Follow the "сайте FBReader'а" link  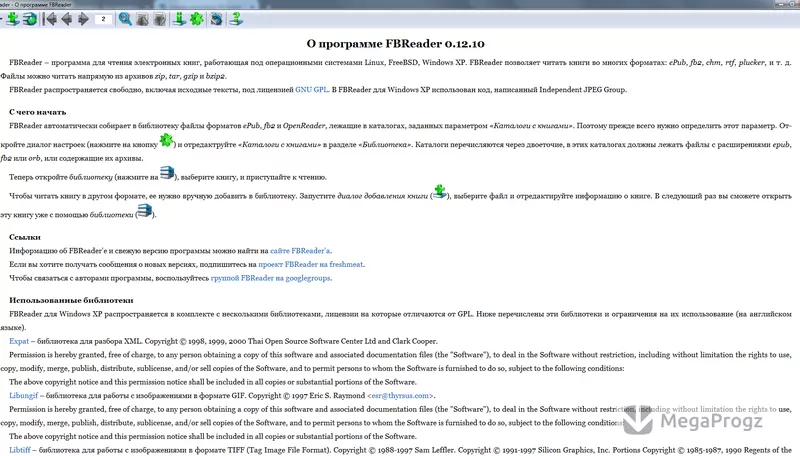[300, 251]
